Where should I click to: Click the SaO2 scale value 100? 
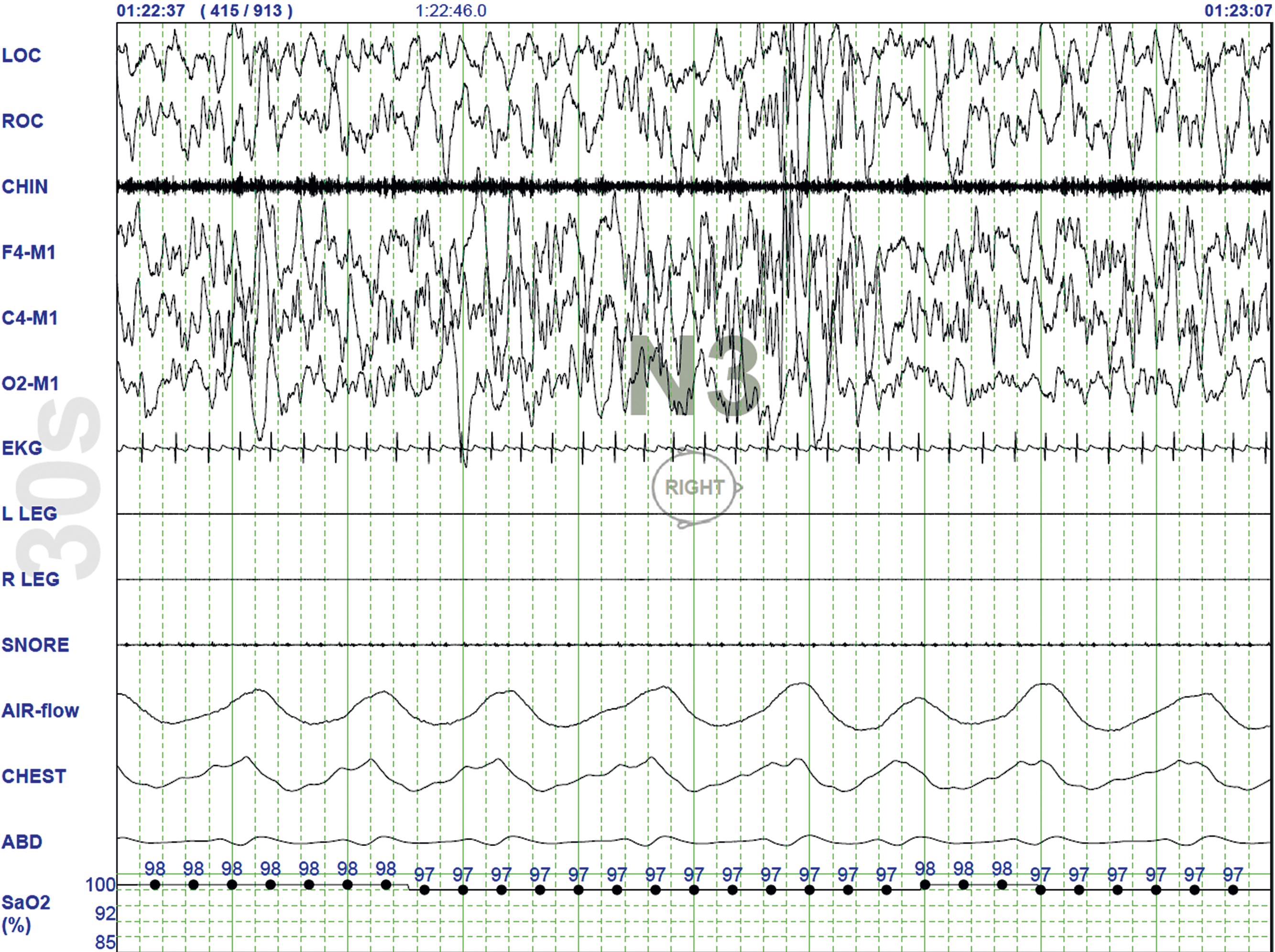(100, 885)
